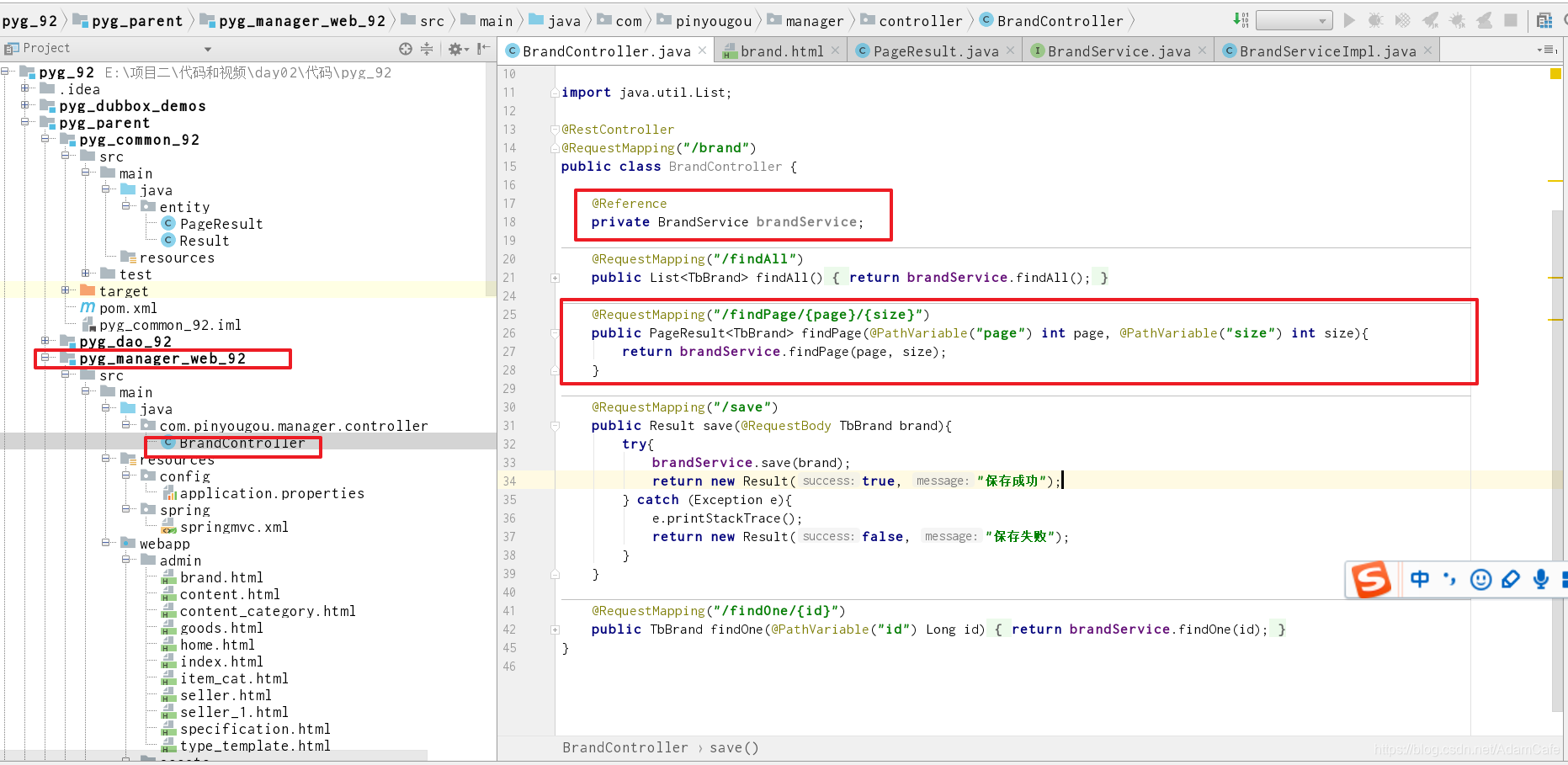Collapse the findPage method fold at line 26
Image resolution: width=1568 pixels, height=765 pixels.
point(555,333)
